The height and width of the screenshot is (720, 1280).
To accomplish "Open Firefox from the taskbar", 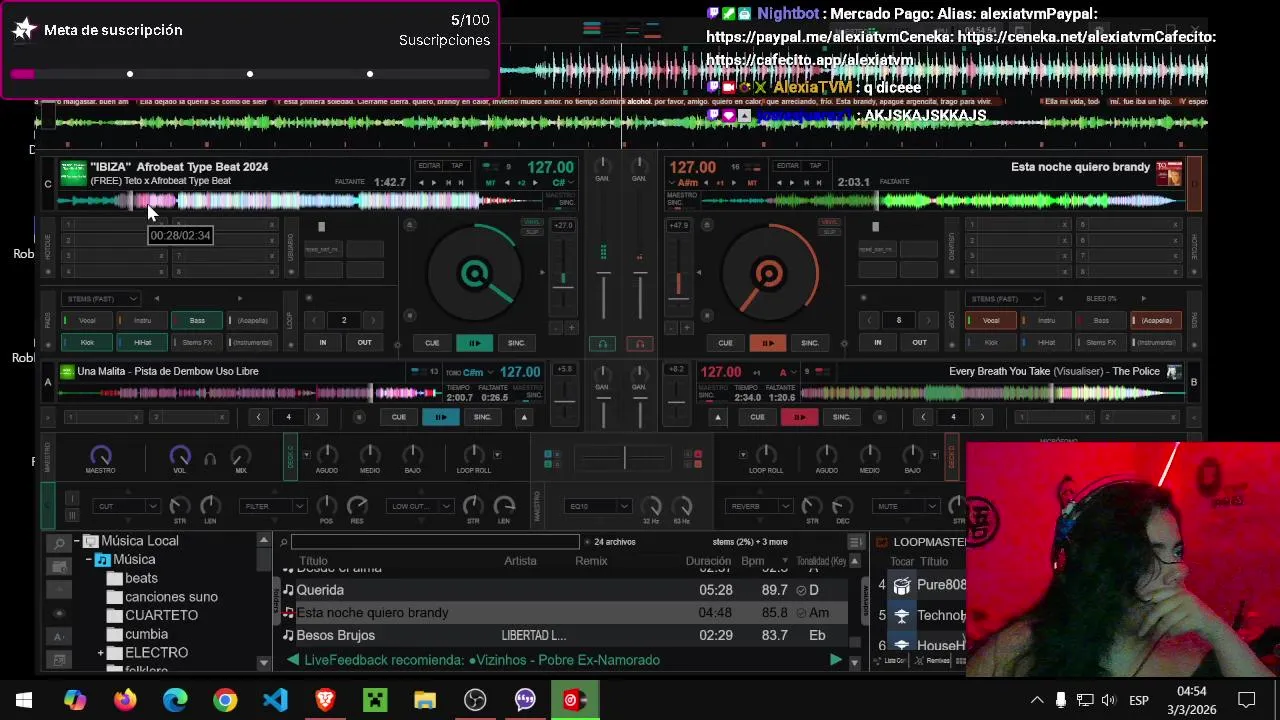I will pyautogui.click(x=125, y=700).
